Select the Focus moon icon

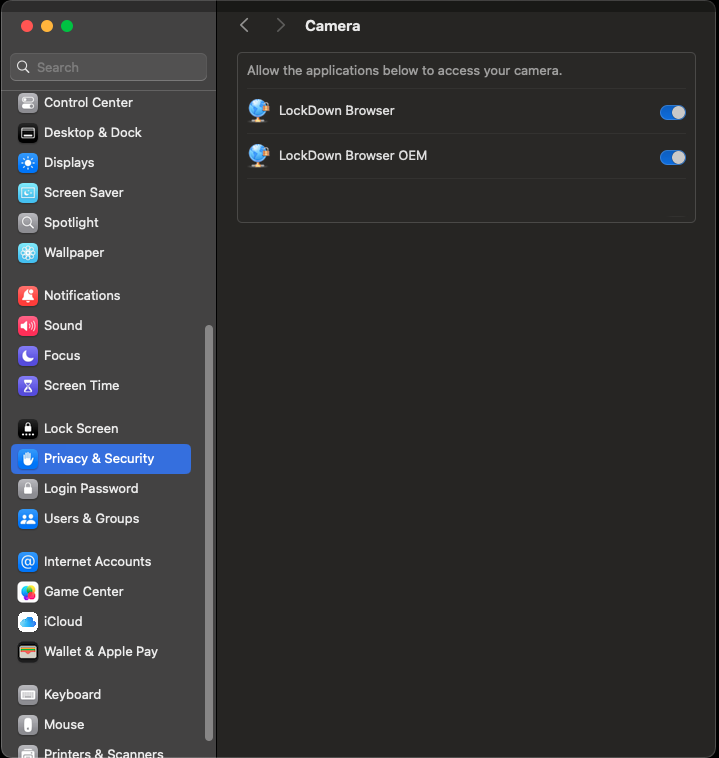pos(28,355)
